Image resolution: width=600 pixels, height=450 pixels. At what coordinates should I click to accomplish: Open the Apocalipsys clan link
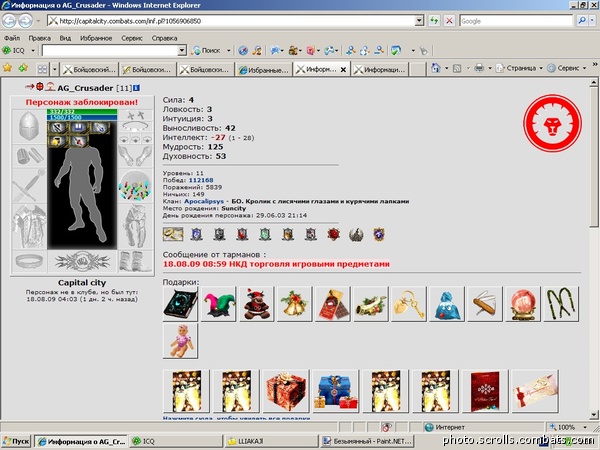[204, 201]
